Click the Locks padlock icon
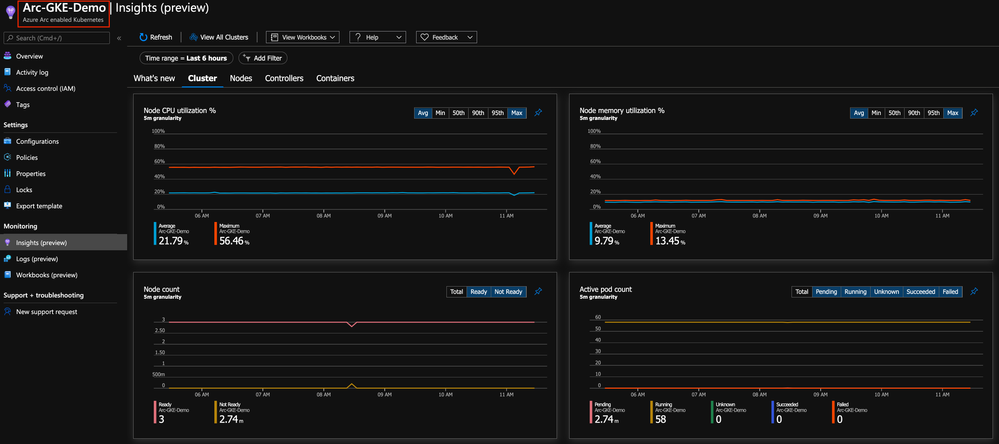Viewport: 999px width, 444px height. pyautogui.click(x=8, y=190)
